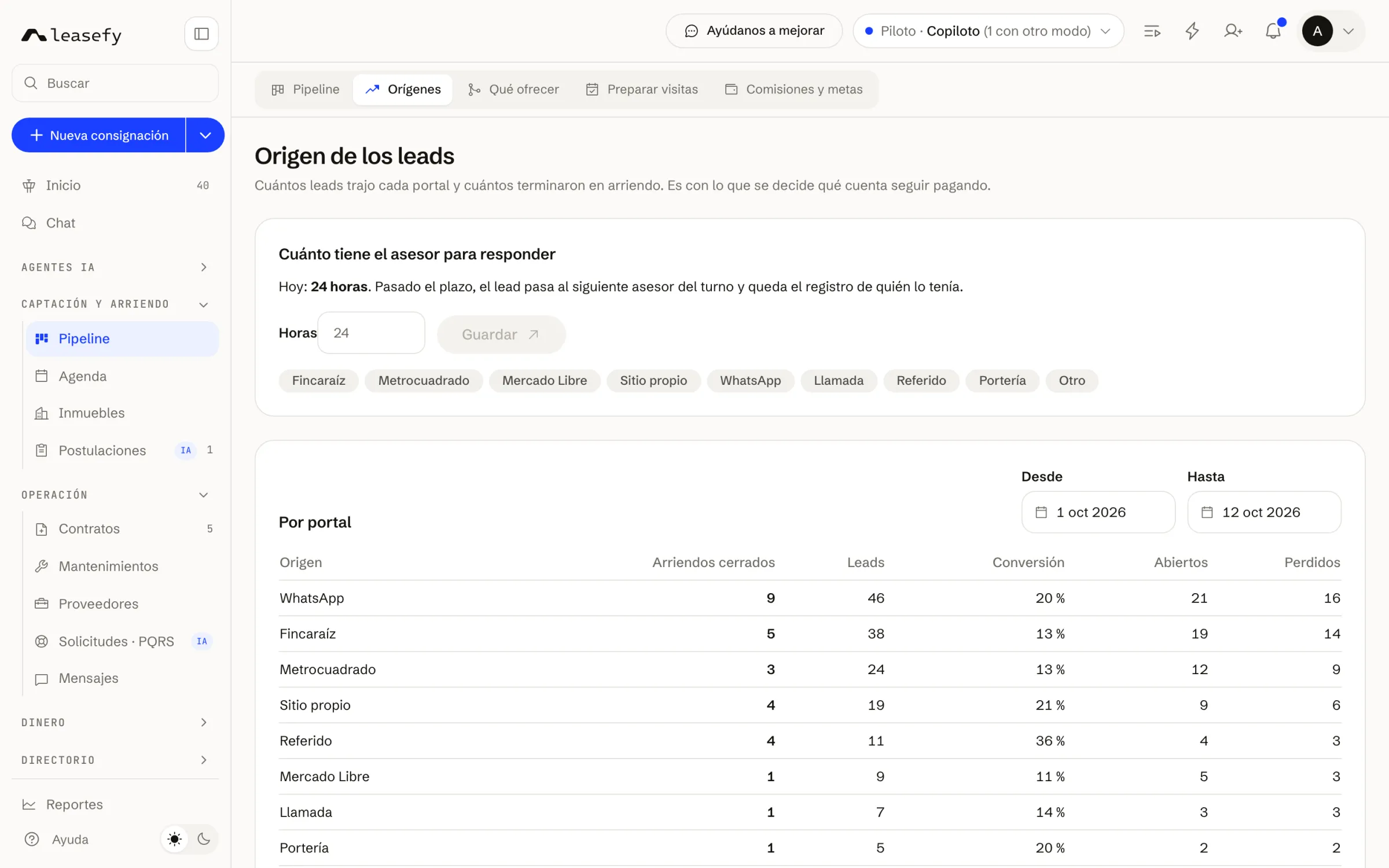Screen dimensions: 1389x868
Task: Open Ayuda help link
Action: (x=57, y=839)
